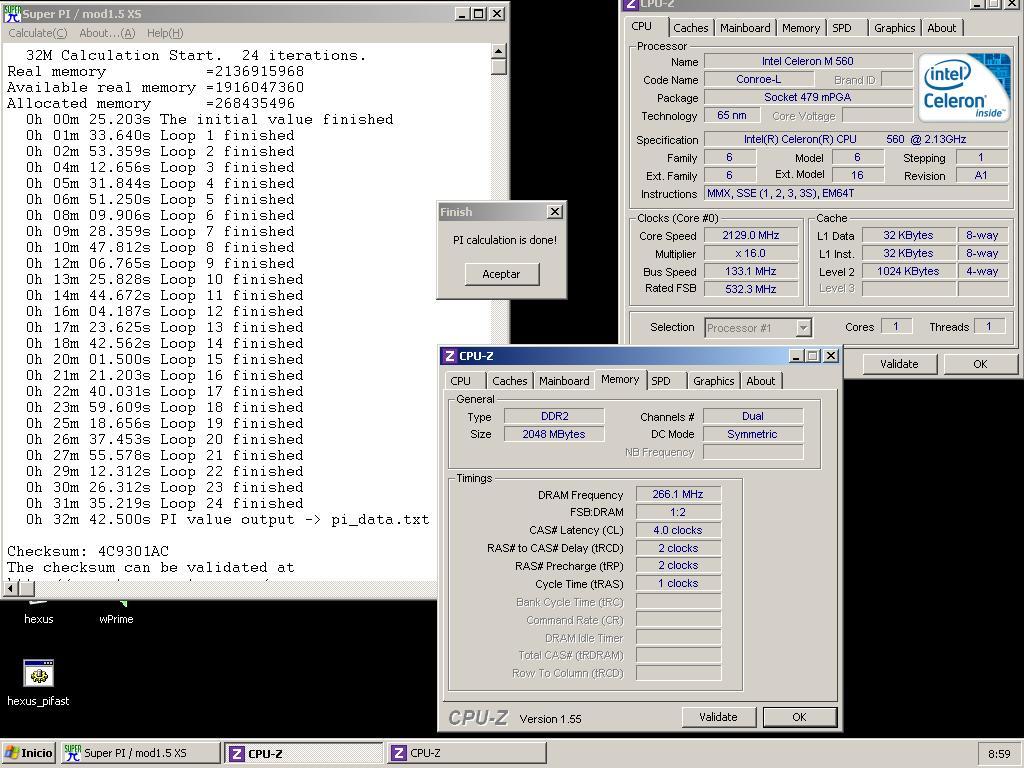Click the 8:59 taskbar clock
This screenshot has height=768, width=1024.
click(x=999, y=754)
